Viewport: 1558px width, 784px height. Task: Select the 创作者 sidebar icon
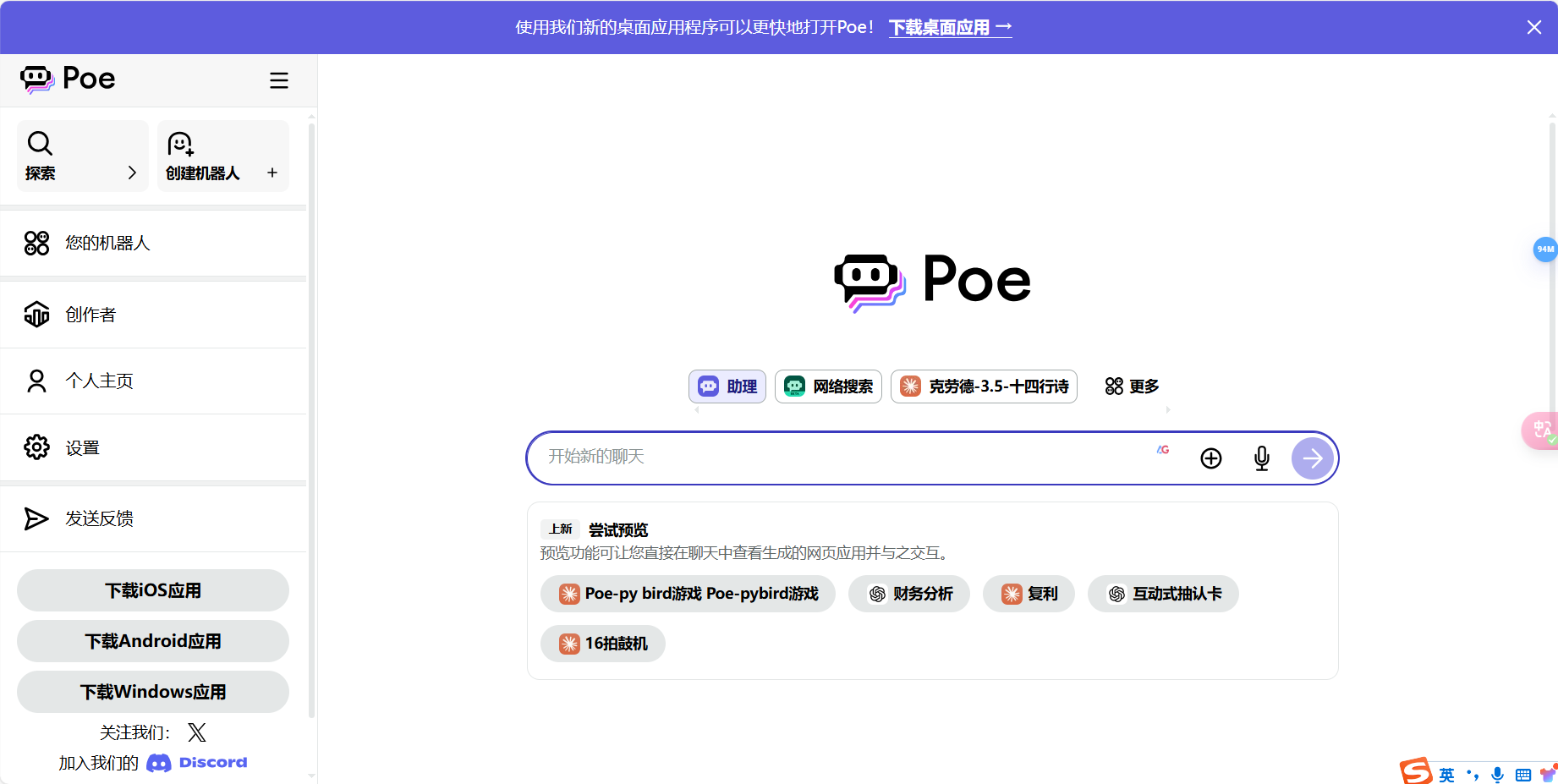pyautogui.click(x=36, y=314)
